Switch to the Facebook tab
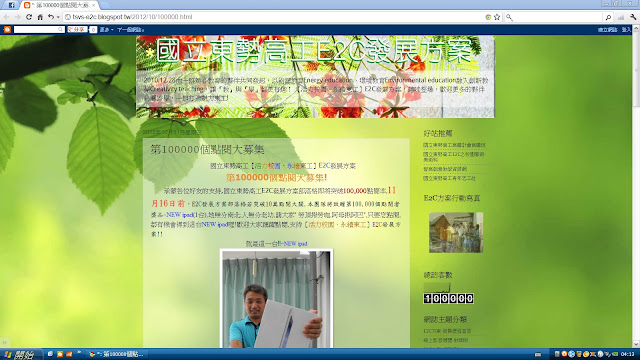Screen dimensions: 640x360 tap(11, 5)
